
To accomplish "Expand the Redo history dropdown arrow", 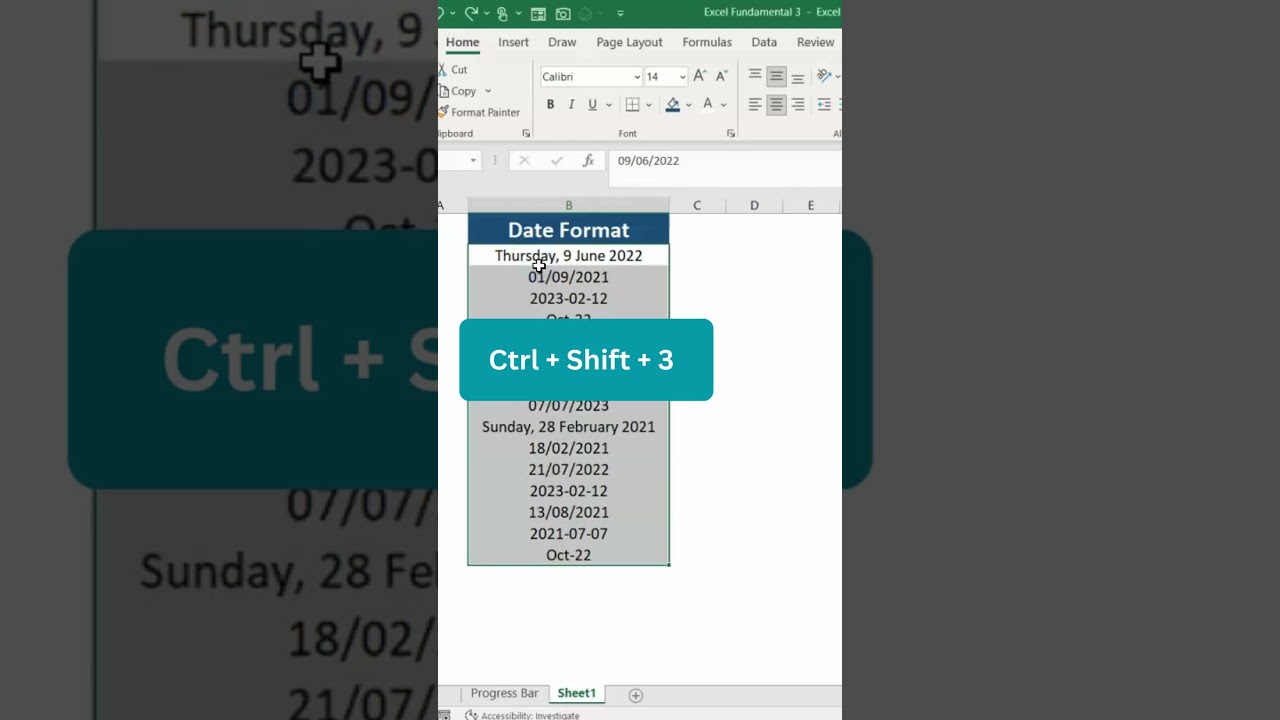I will pos(486,13).
